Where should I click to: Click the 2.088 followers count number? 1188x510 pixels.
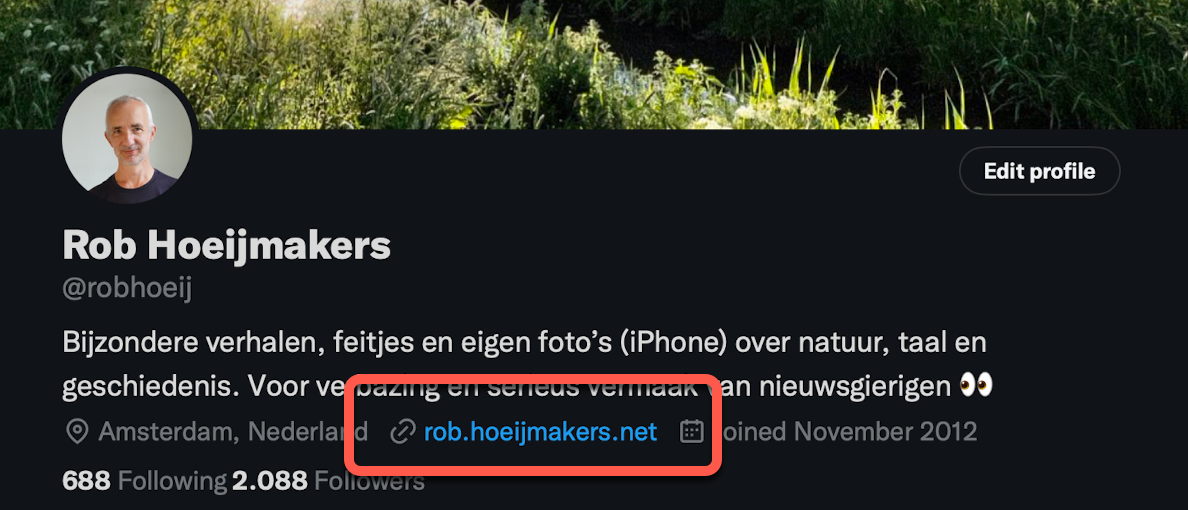tap(270, 480)
